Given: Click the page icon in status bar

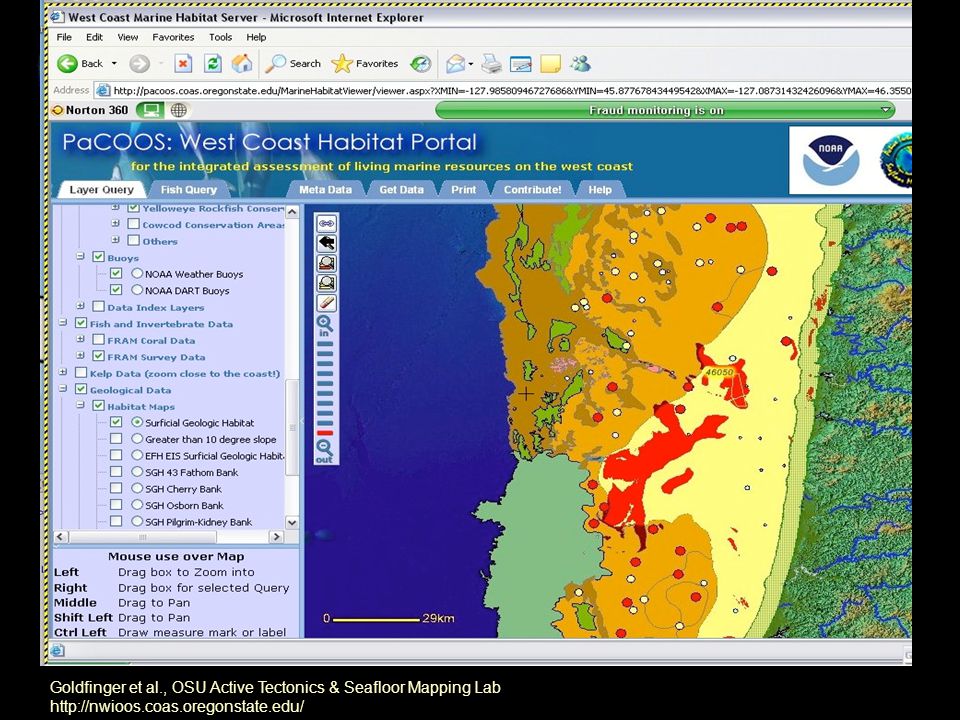Looking at the screenshot, I should pos(57,650).
